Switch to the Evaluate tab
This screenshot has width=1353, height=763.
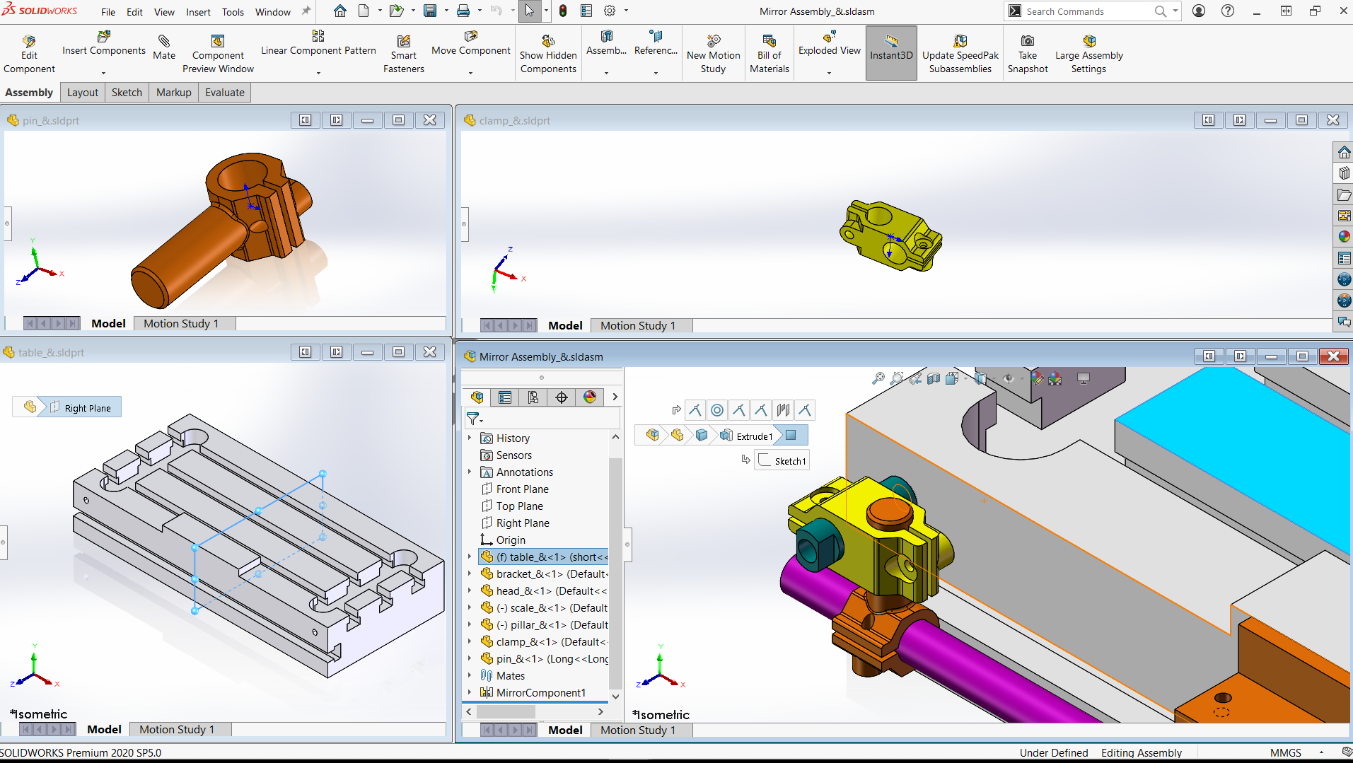(x=224, y=92)
